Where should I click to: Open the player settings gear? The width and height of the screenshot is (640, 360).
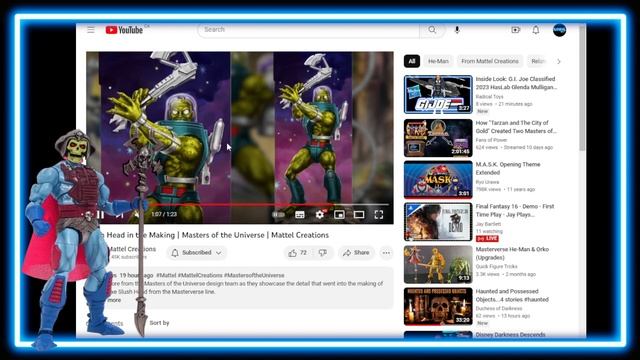(320, 214)
